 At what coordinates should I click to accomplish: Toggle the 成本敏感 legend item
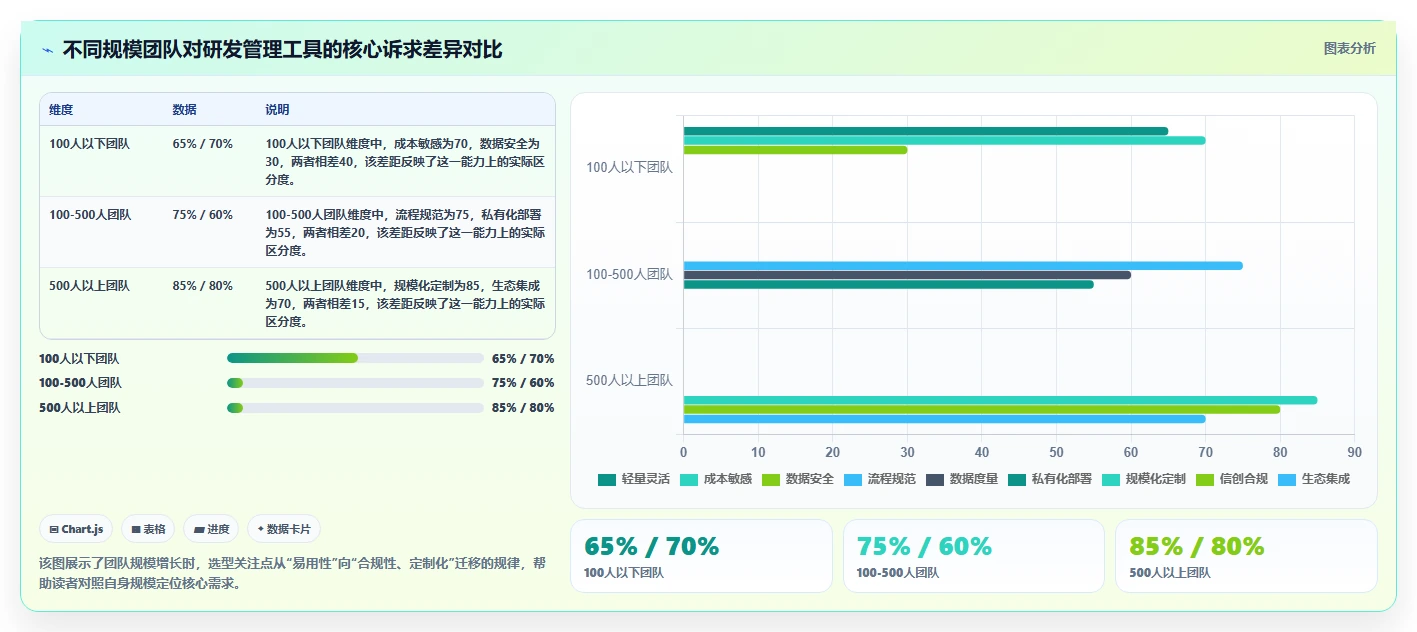pos(716,479)
